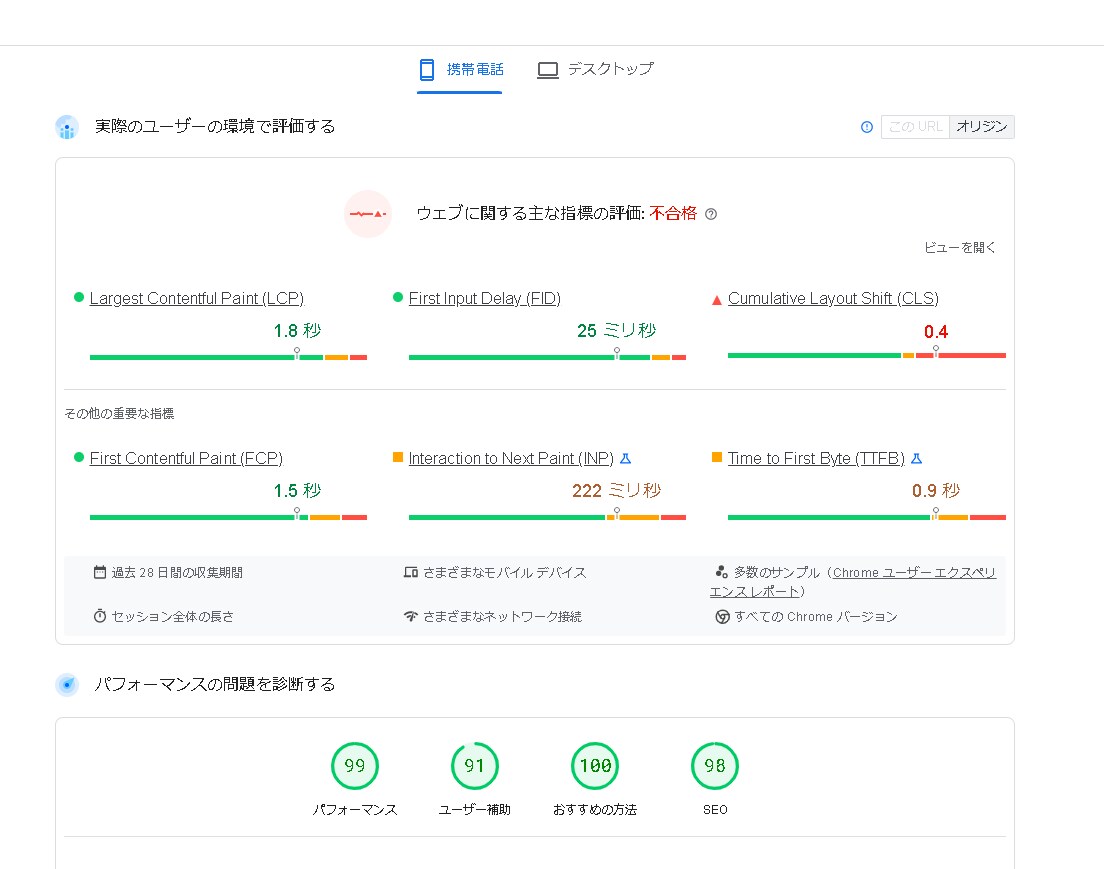Click the TTFB value 0.9 秒
1104x869 pixels.
tap(936, 490)
